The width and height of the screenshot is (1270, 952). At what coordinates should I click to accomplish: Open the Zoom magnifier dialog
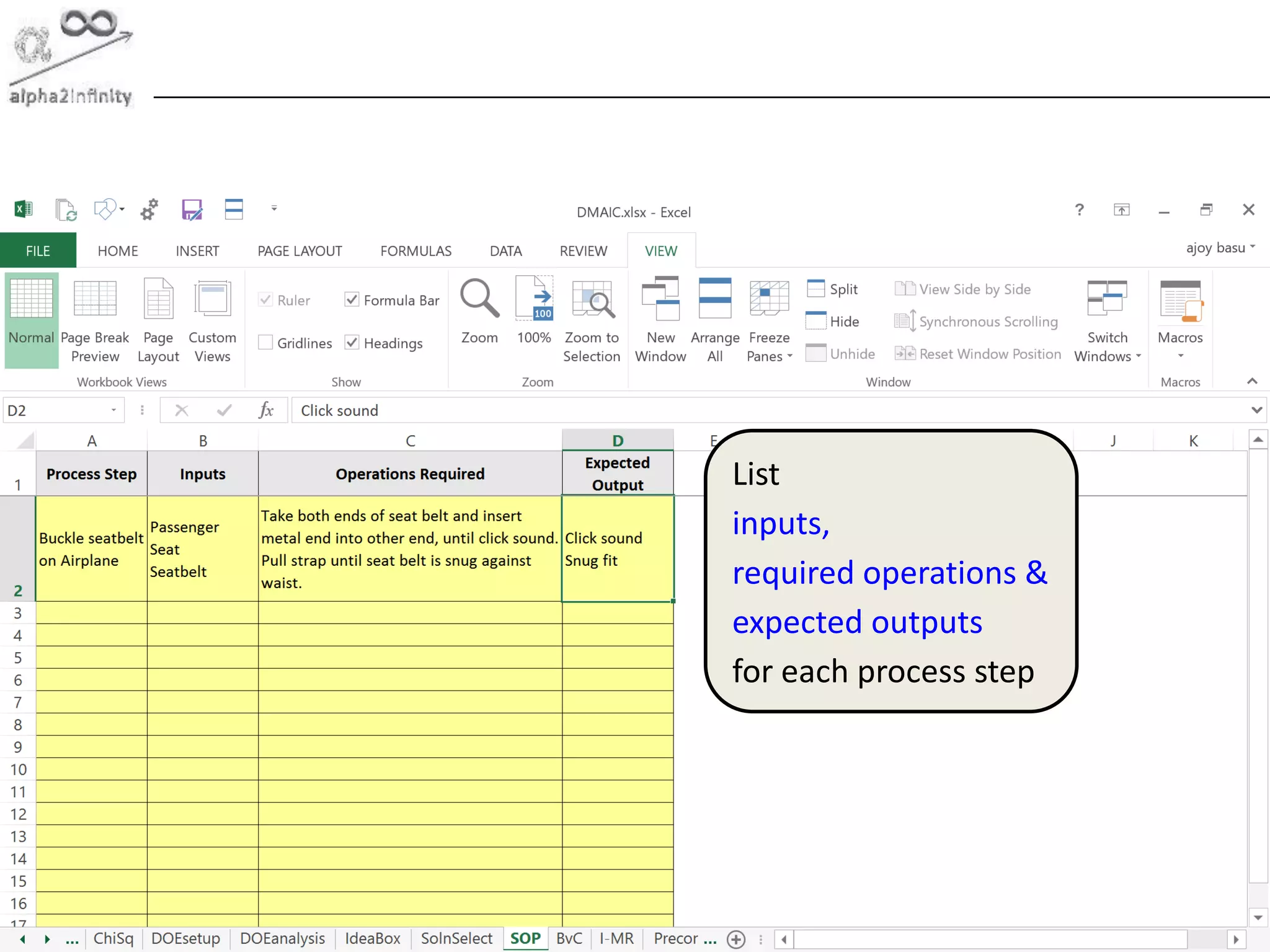(479, 311)
